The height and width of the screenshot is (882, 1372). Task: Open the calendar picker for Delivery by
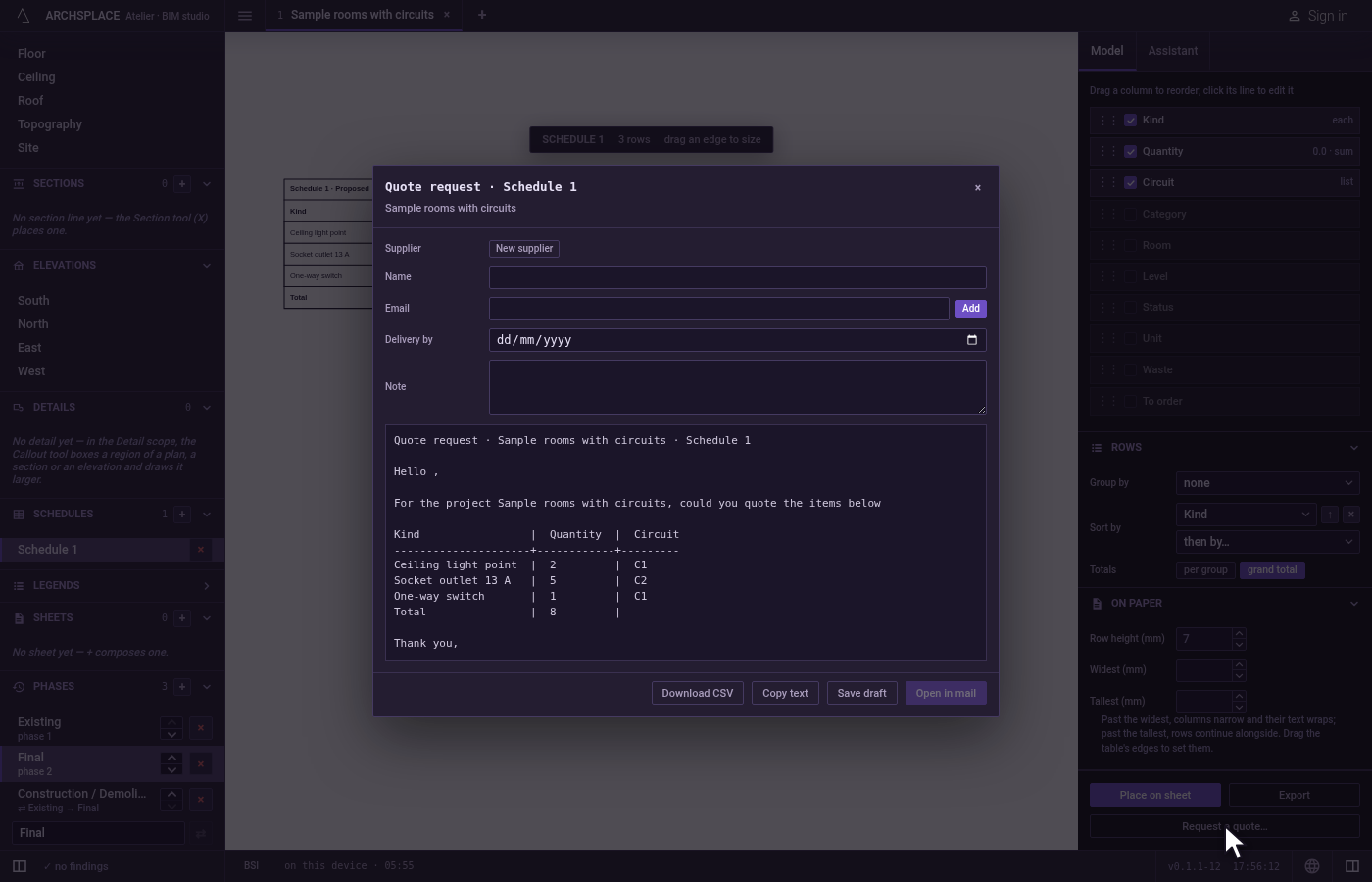972,340
